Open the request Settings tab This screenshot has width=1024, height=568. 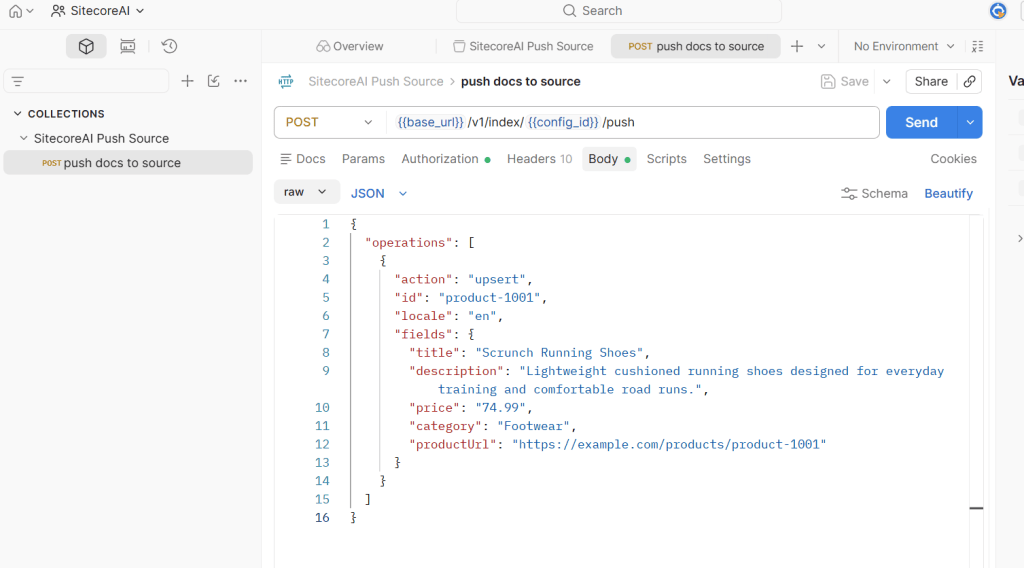coord(727,159)
